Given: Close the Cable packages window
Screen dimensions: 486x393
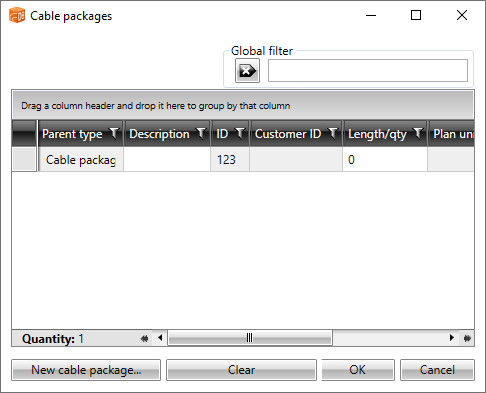Looking at the screenshot, I should (462, 15).
